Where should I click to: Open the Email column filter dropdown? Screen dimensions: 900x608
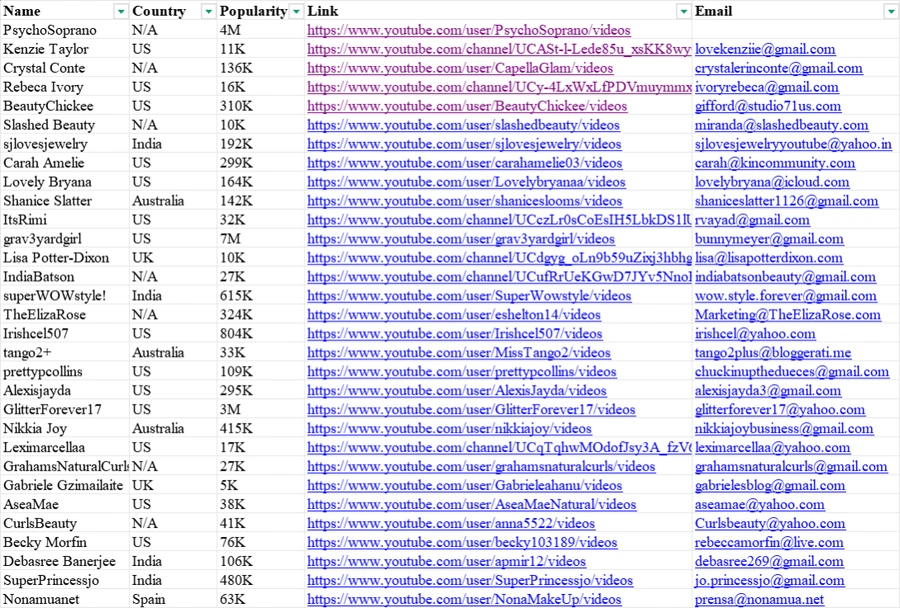click(891, 11)
